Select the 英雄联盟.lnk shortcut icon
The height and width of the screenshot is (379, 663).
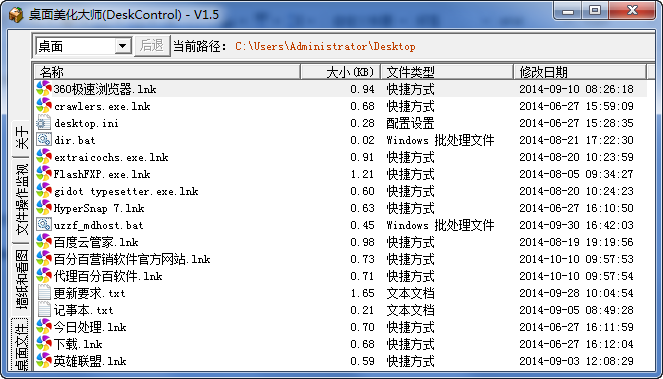coord(44,360)
